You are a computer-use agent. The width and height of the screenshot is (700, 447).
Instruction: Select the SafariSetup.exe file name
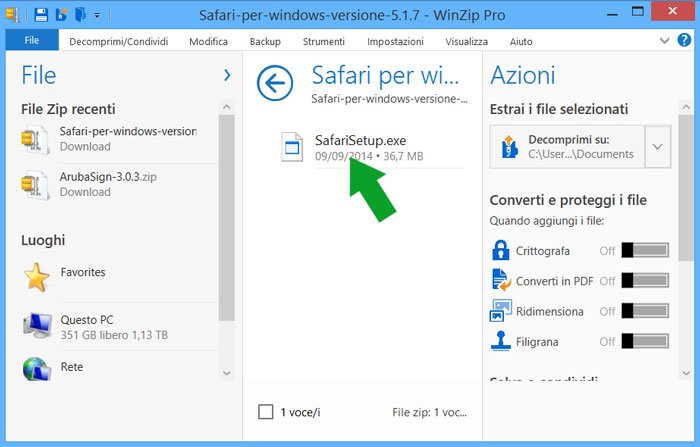tap(361, 140)
